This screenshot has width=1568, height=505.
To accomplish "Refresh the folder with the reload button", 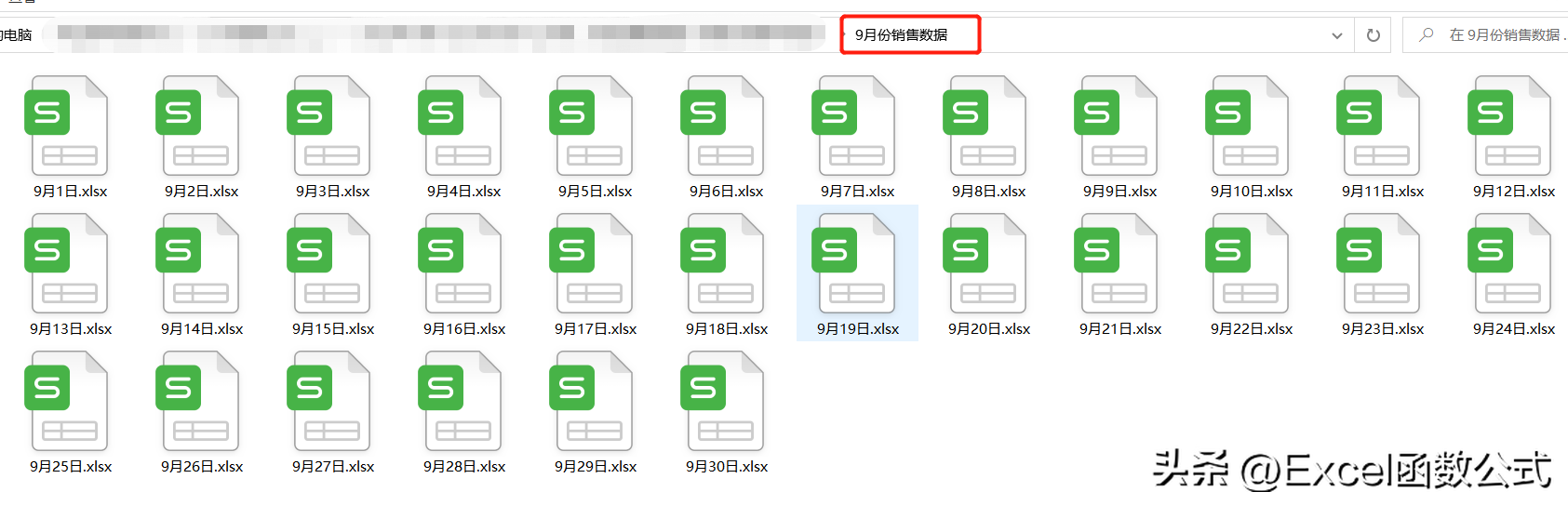I will pos(1373,35).
